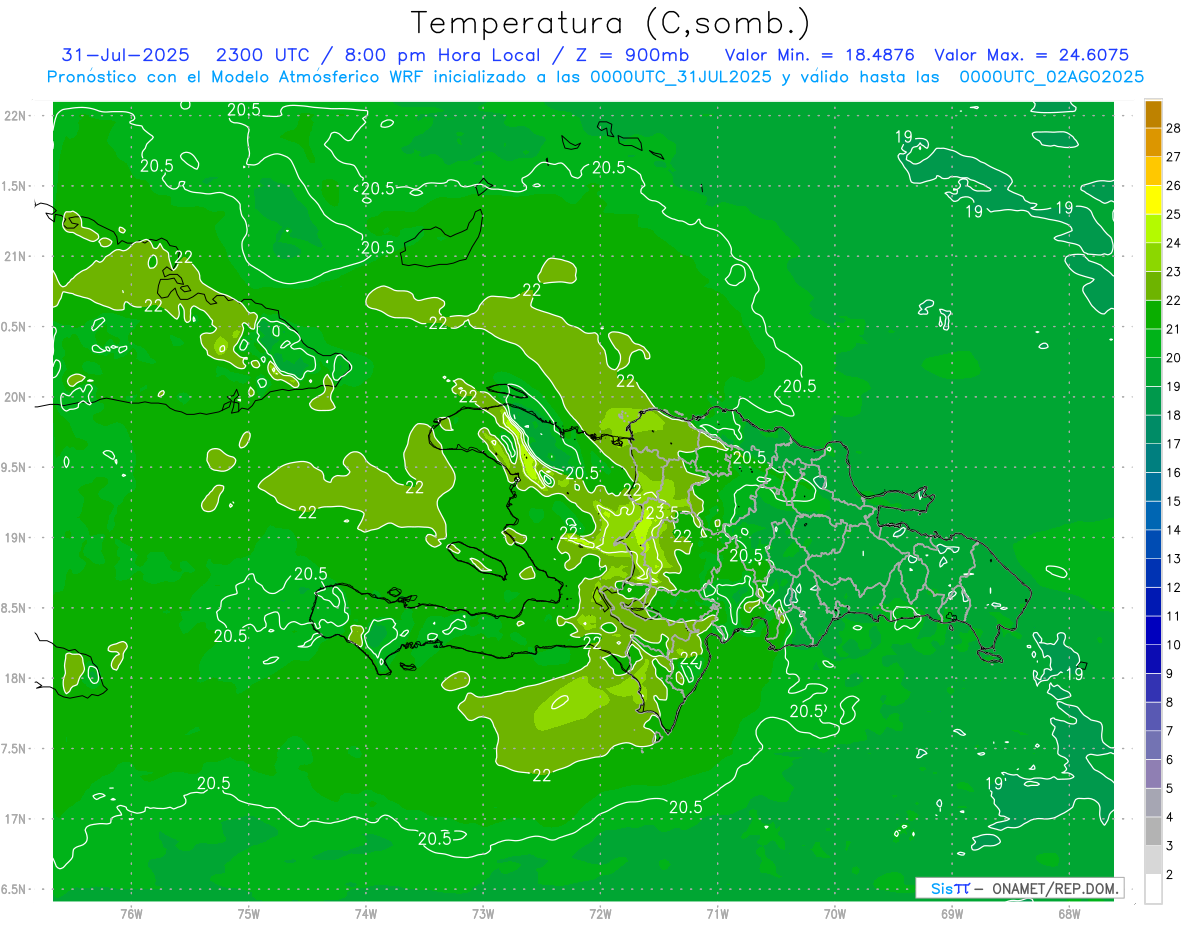Click the Temperatura (C,somb.) chart title
Viewport: 1200px width, 927px height.
[610, 22]
